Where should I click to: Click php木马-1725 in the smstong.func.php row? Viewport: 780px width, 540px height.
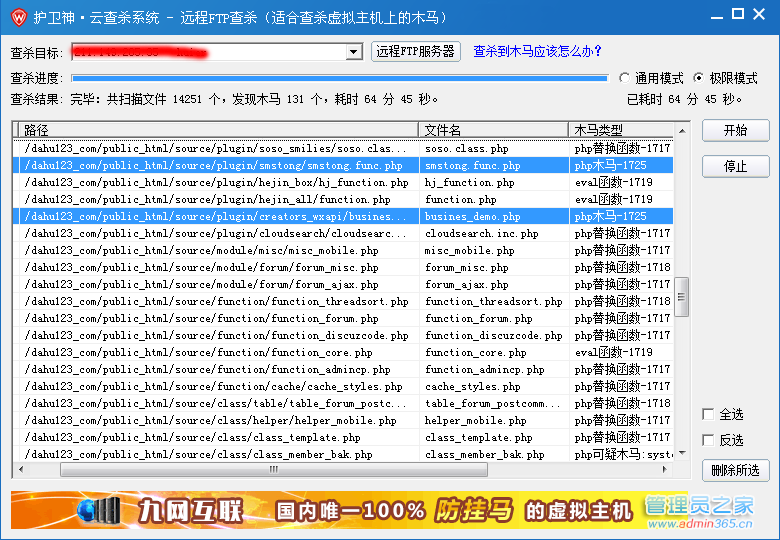click(x=610, y=166)
